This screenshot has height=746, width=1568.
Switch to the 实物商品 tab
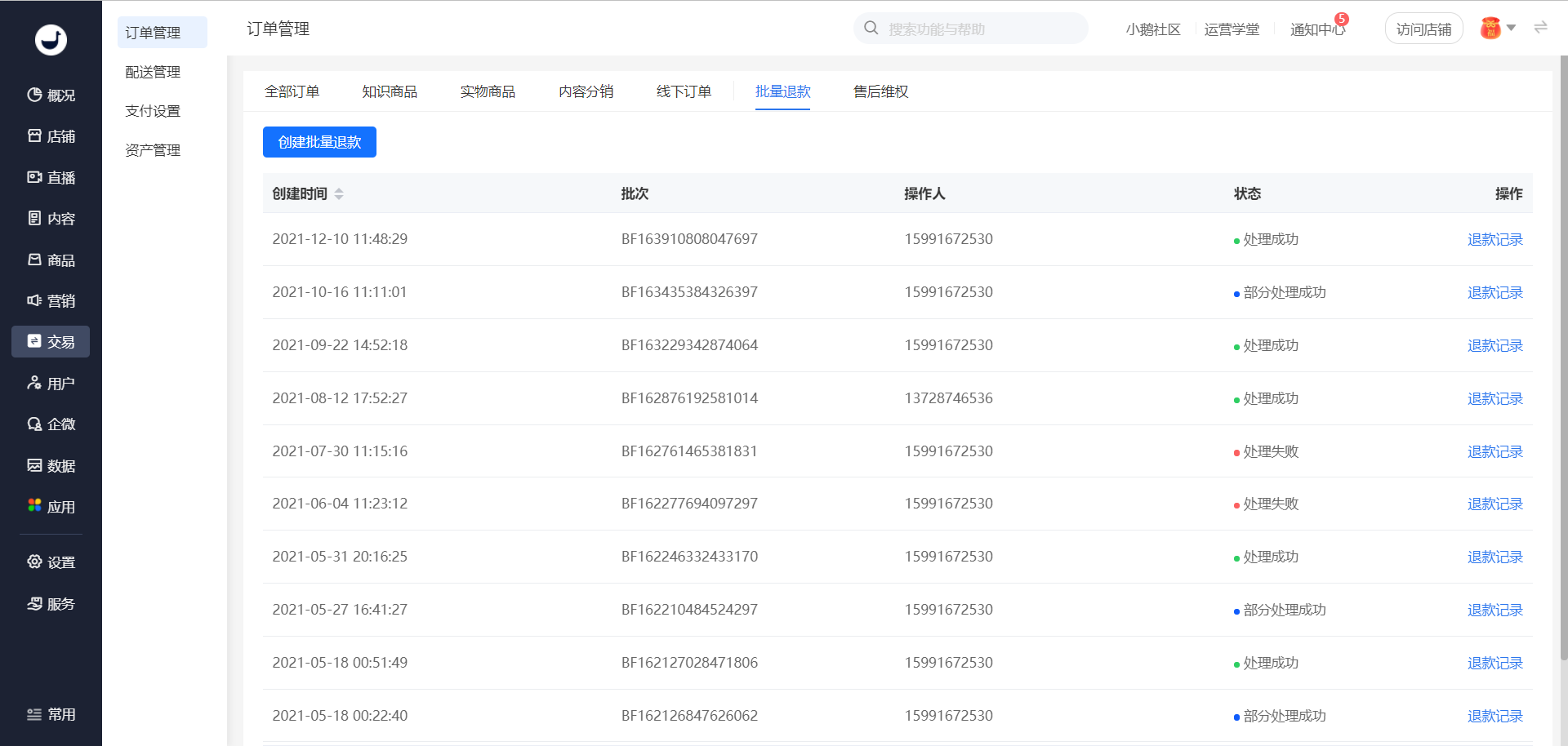(488, 91)
